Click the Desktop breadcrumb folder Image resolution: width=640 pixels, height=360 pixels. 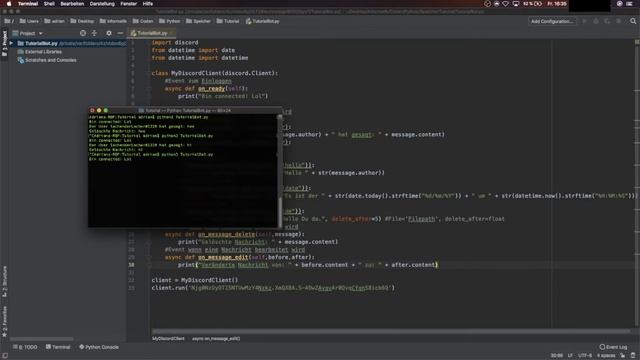pos(82,21)
